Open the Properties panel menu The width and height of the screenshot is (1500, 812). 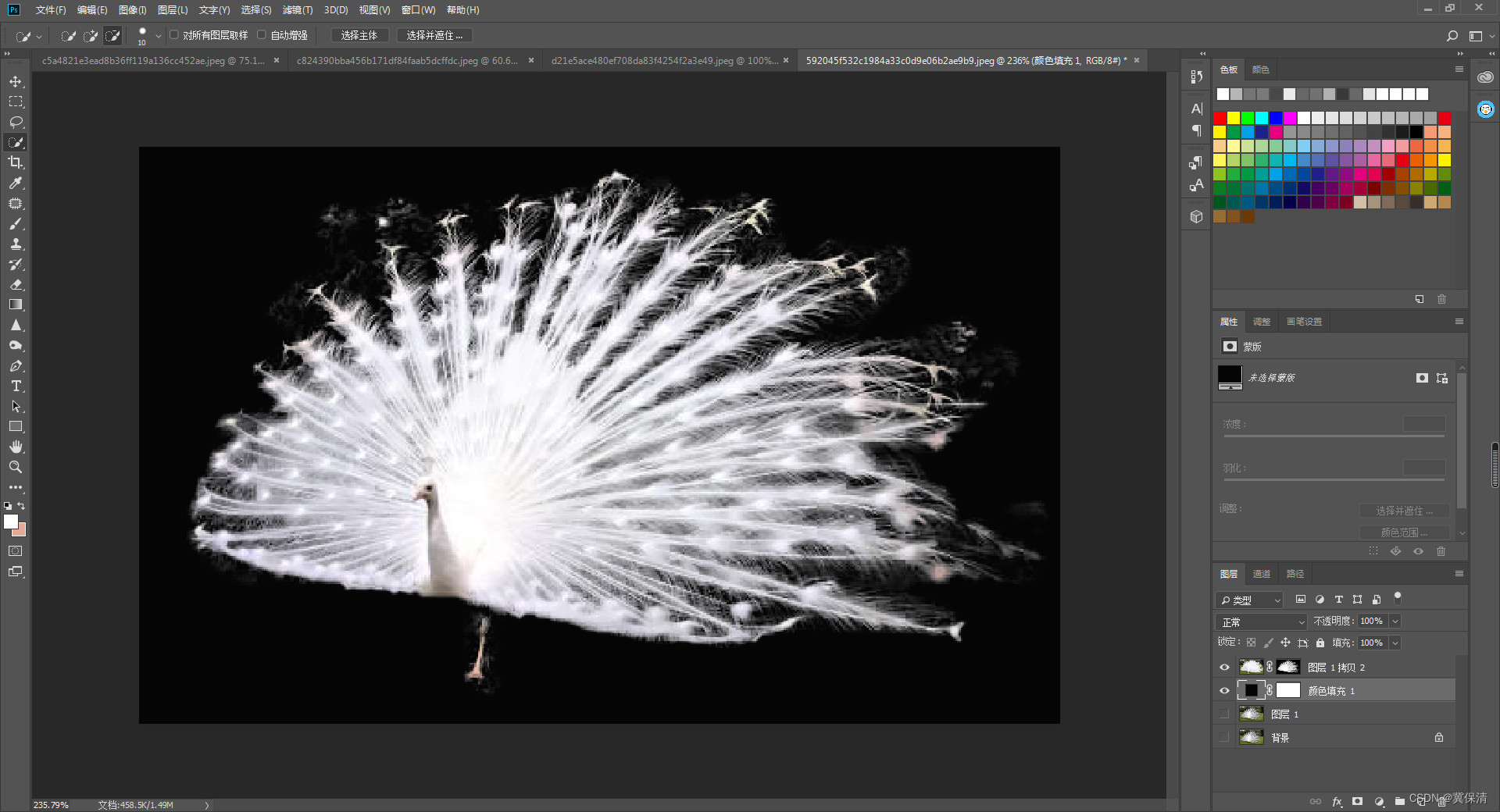coord(1459,322)
